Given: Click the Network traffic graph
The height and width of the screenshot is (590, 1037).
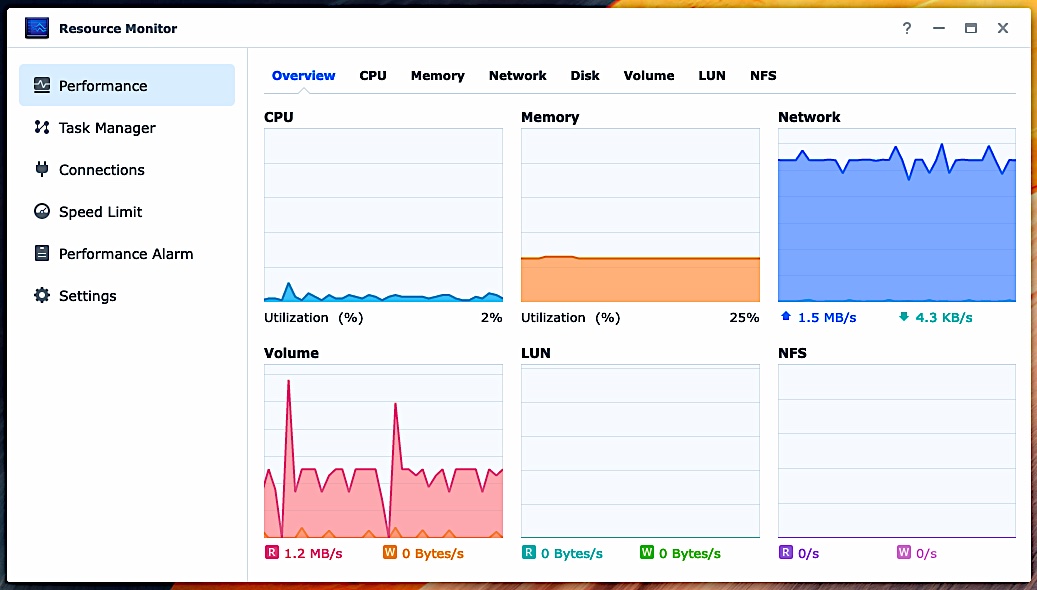Looking at the screenshot, I should (x=896, y=215).
